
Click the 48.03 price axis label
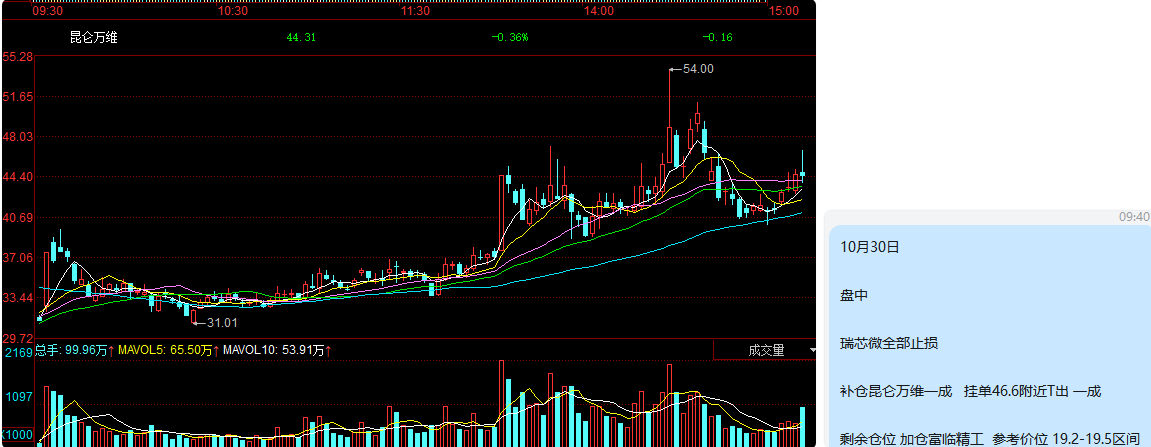click(x=18, y=137)
